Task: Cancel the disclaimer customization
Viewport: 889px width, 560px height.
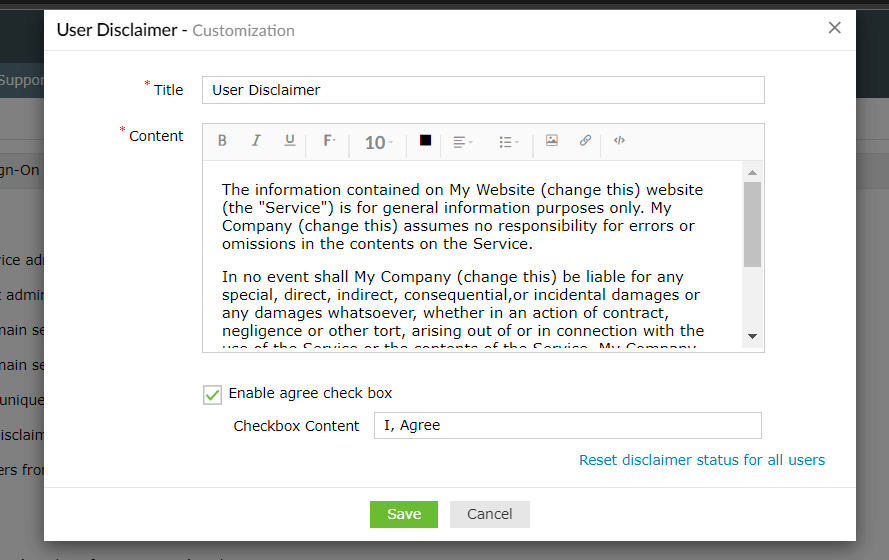Action: pos(489,514)
